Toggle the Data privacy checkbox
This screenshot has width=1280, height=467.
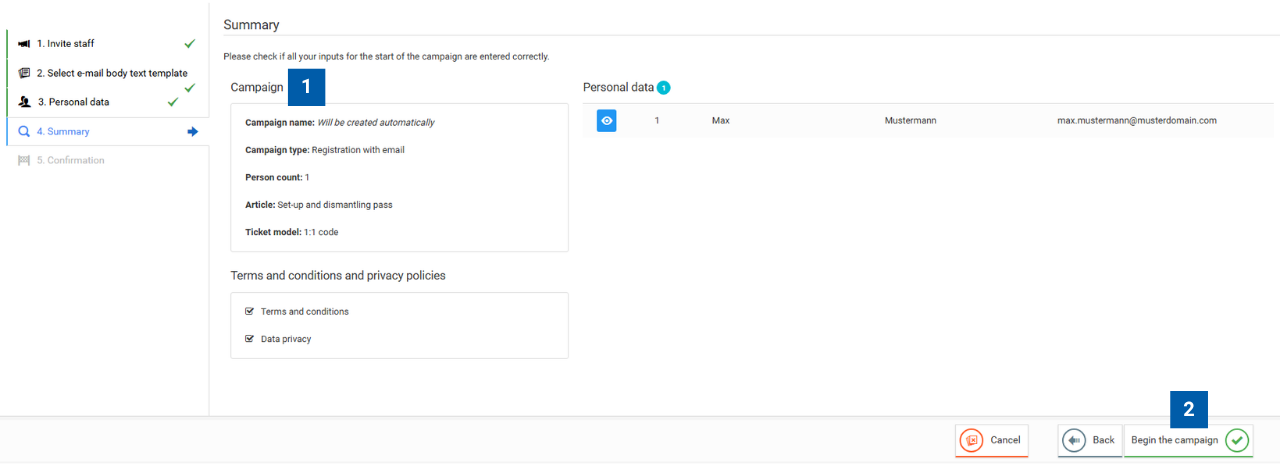[x=249, y=339]
